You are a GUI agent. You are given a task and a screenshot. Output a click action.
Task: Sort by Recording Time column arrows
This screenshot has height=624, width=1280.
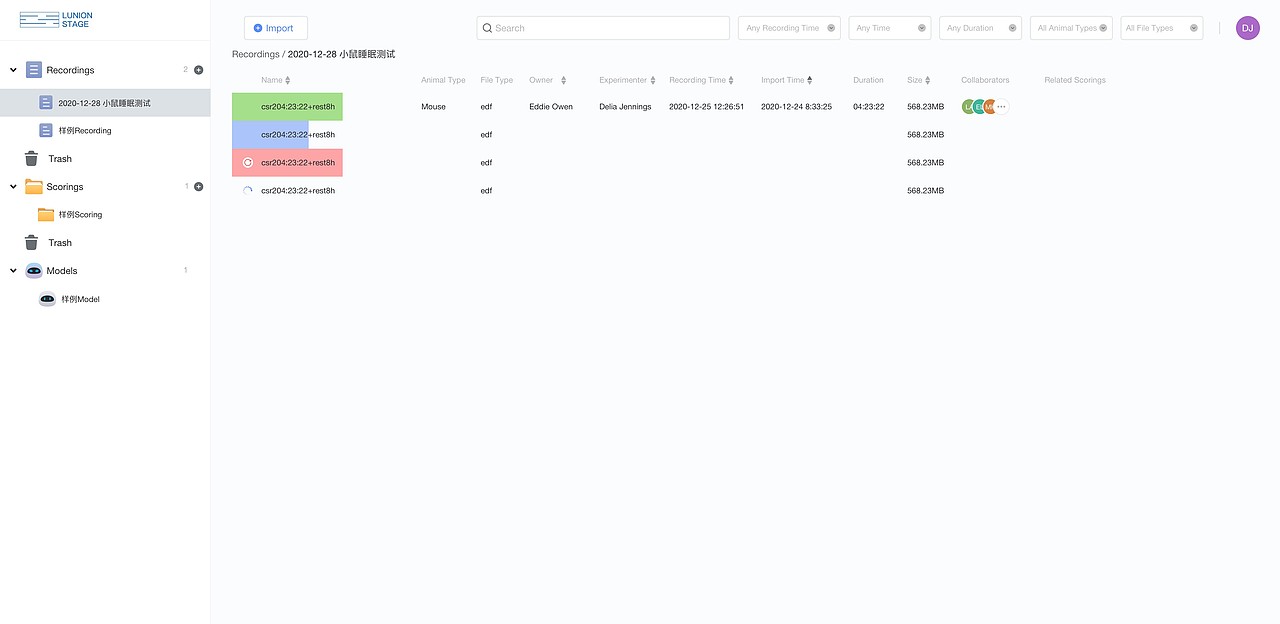pos(731,80)
